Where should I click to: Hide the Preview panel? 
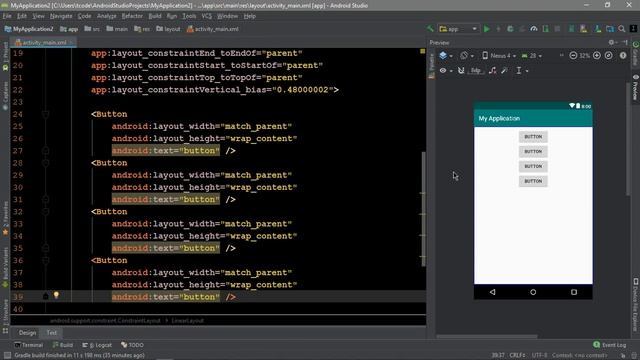pyautogui.click(x=625, y=42)
